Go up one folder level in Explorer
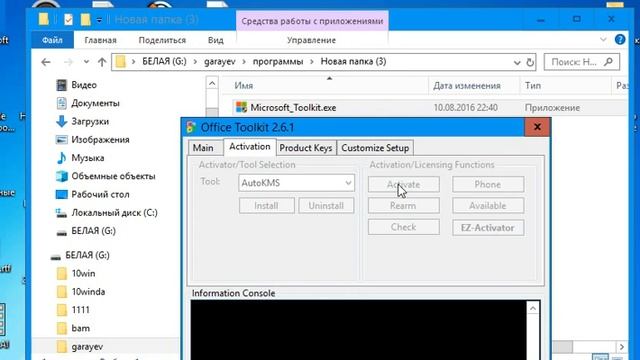The width and height of the screenshot is (640, 360). pos(102,62)
